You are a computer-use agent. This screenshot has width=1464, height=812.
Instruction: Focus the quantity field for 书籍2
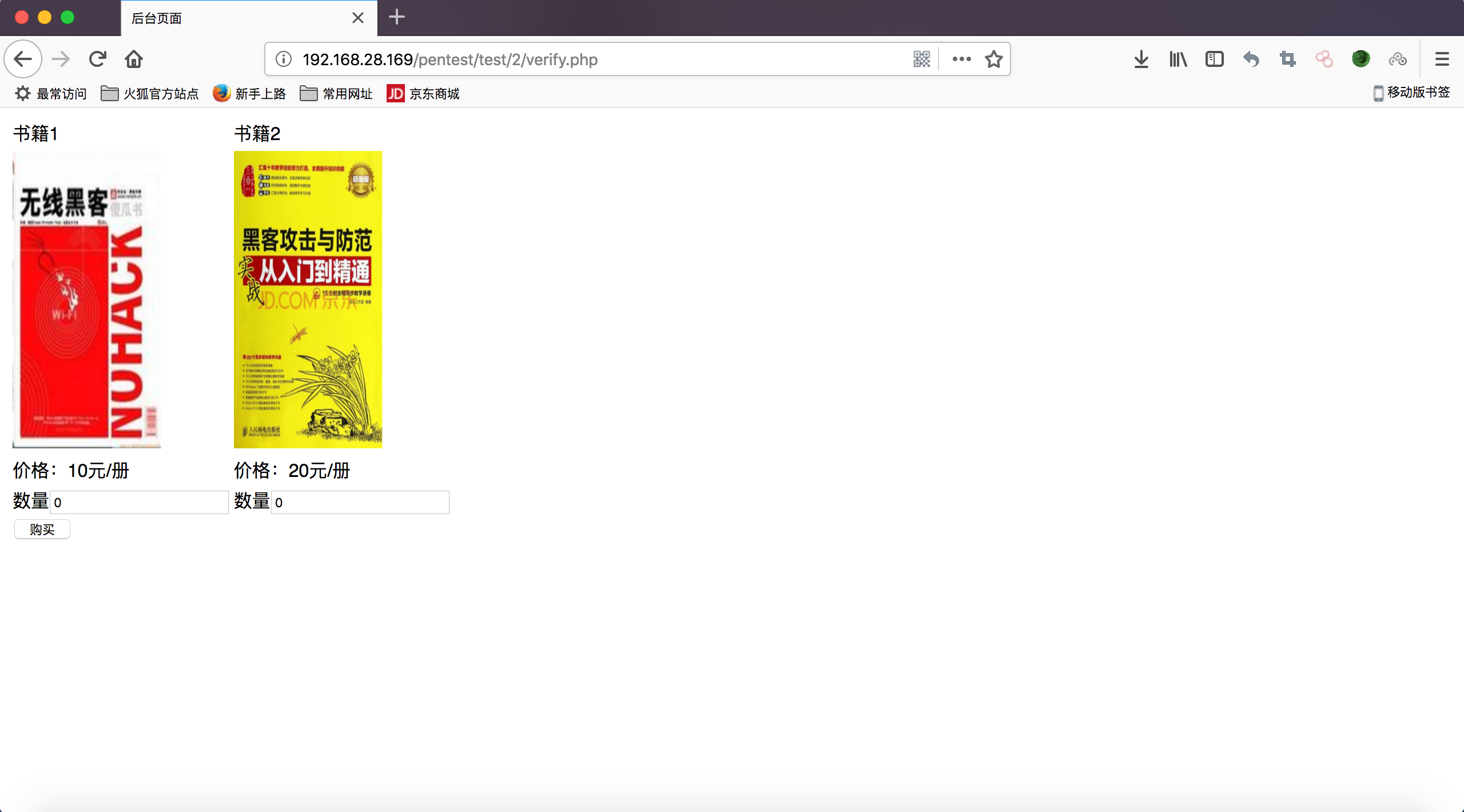[x=360, y=502]
